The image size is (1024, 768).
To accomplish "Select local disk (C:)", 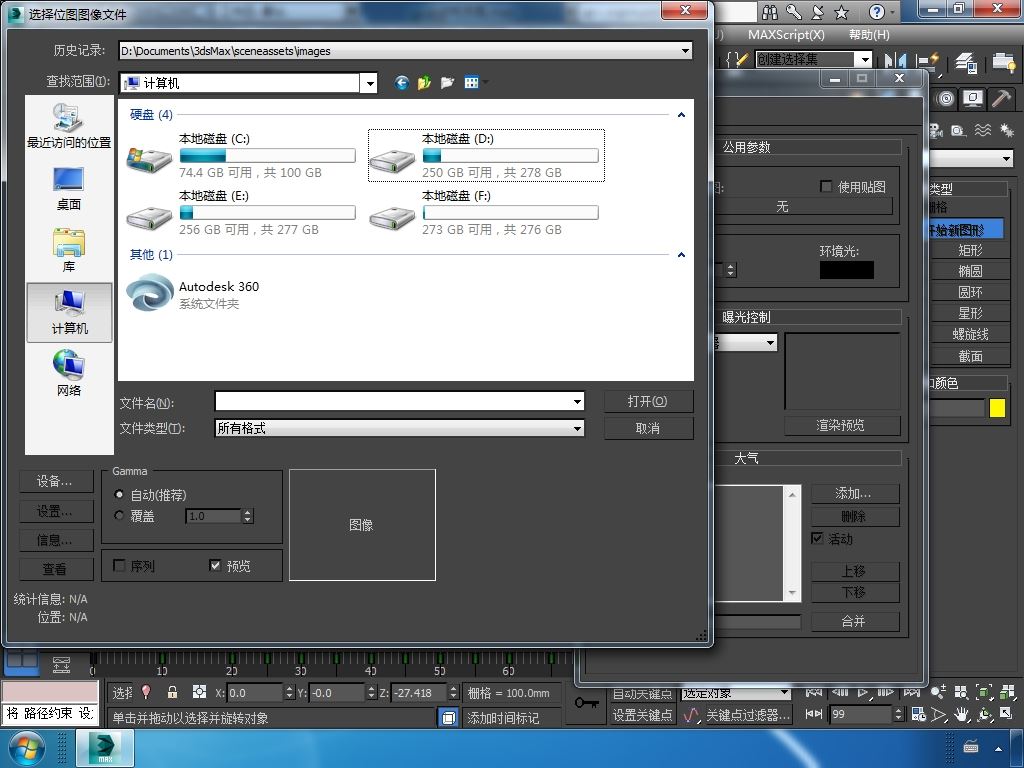I will coord(242,155).
